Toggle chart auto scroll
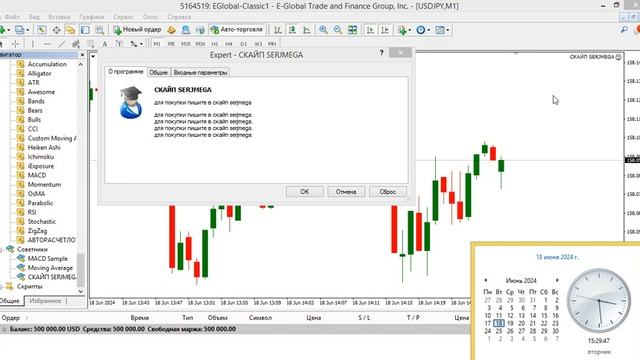The width and height of the screenshot is (640, 360). point(370,30)
